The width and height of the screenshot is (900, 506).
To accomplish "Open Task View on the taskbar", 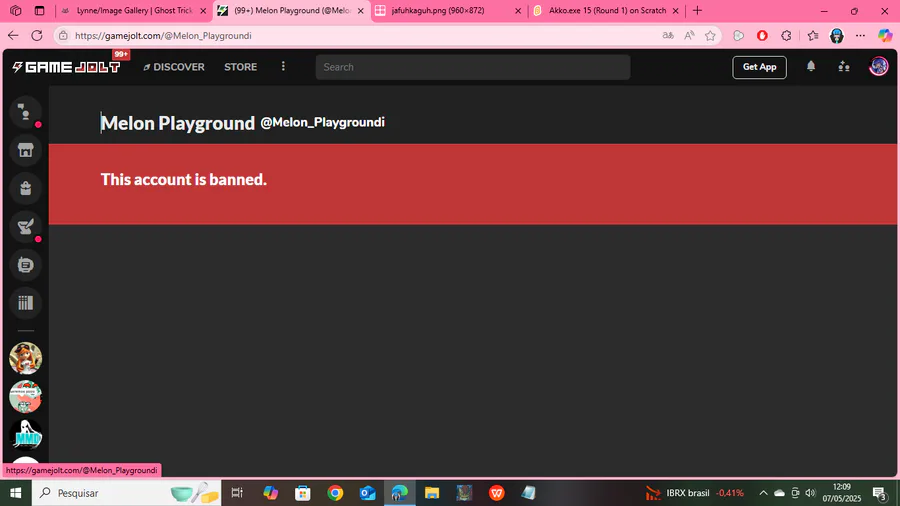I will coord(236,493).
